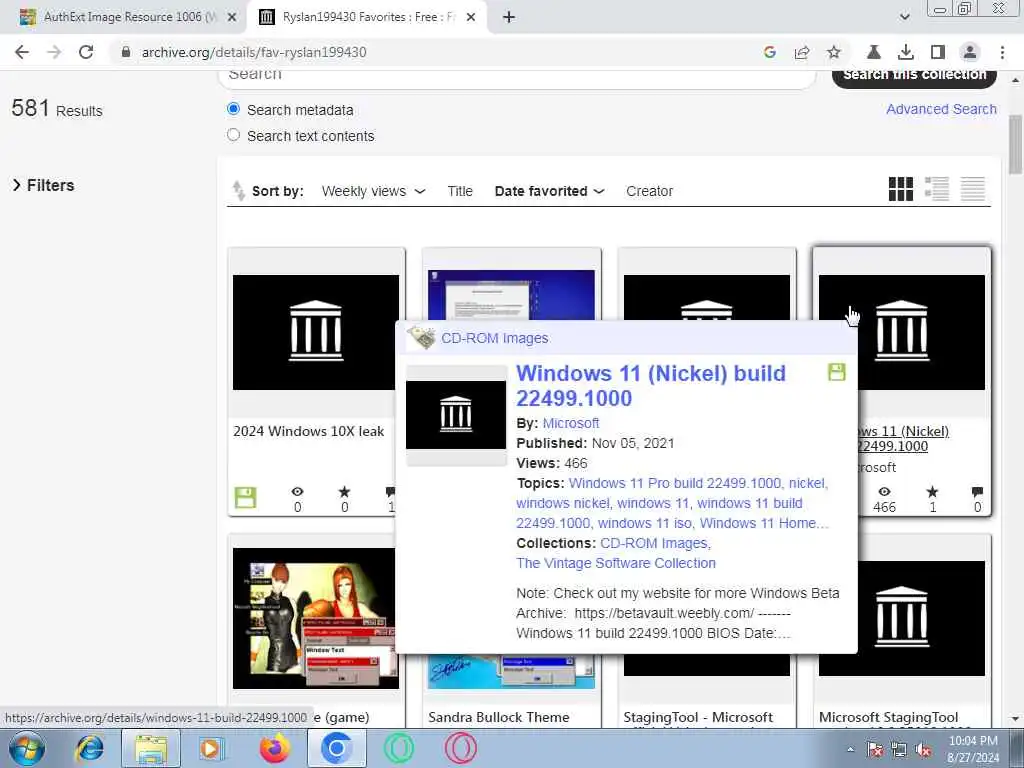Image resolution: width=1024 pixels, height=768 pixels.
Task: Open Microsoft StagingTool card thumbnail
Action: pos(902,618)
